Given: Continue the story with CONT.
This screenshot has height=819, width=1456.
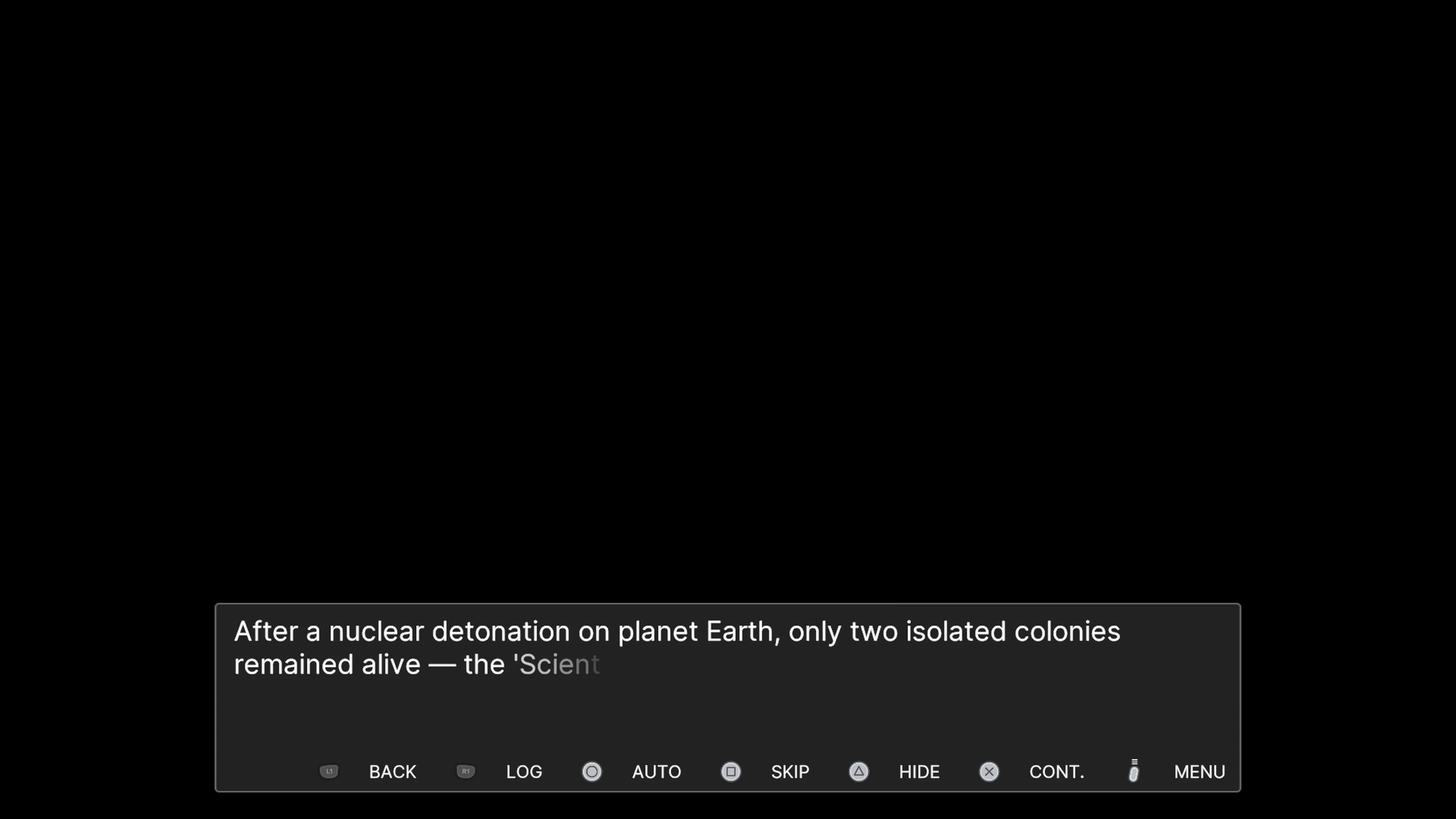Looking at the screenshot, I should point(1056,772).
